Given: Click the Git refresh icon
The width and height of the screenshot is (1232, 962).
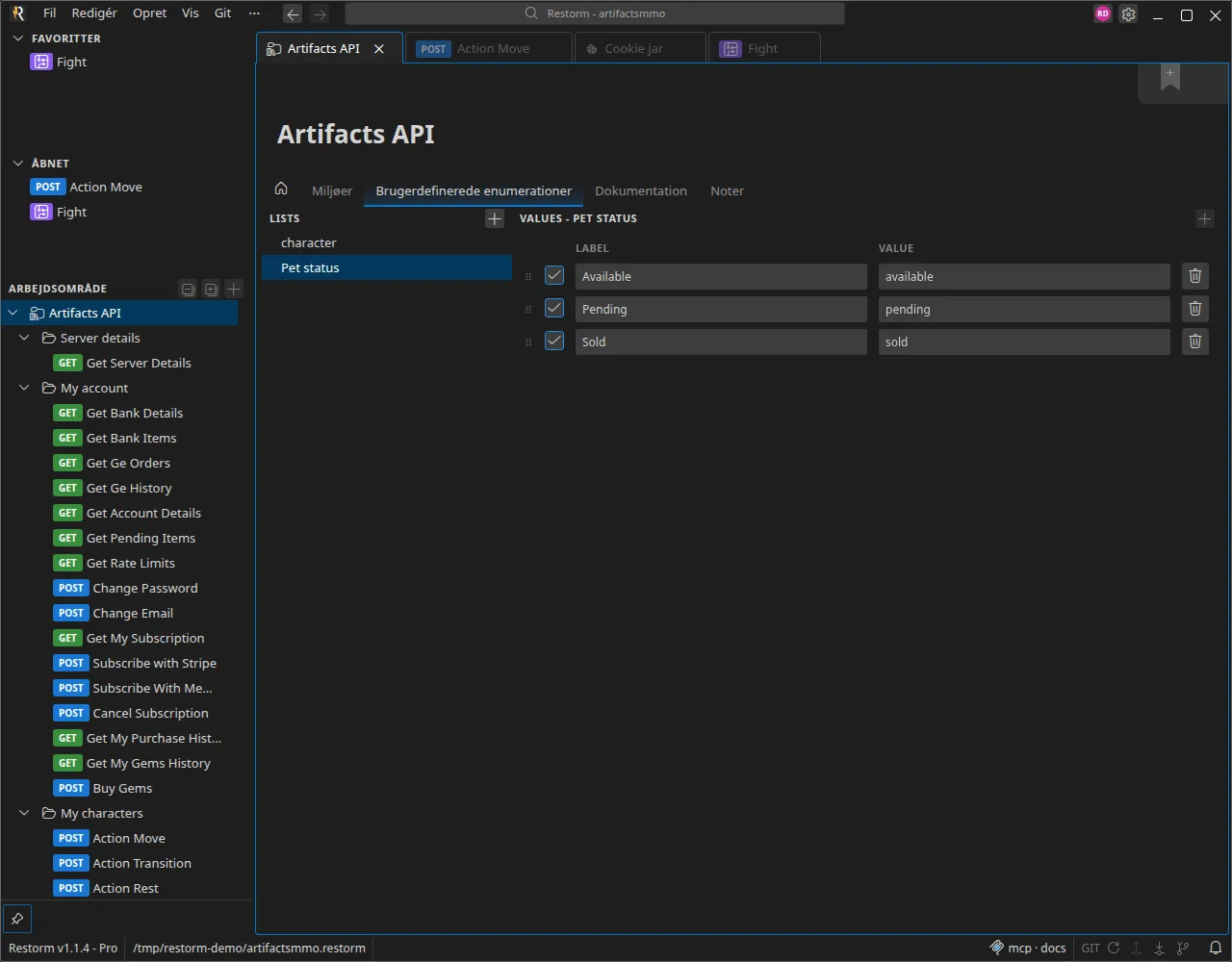Looking at the screenshot, I should click(1114, 948).
